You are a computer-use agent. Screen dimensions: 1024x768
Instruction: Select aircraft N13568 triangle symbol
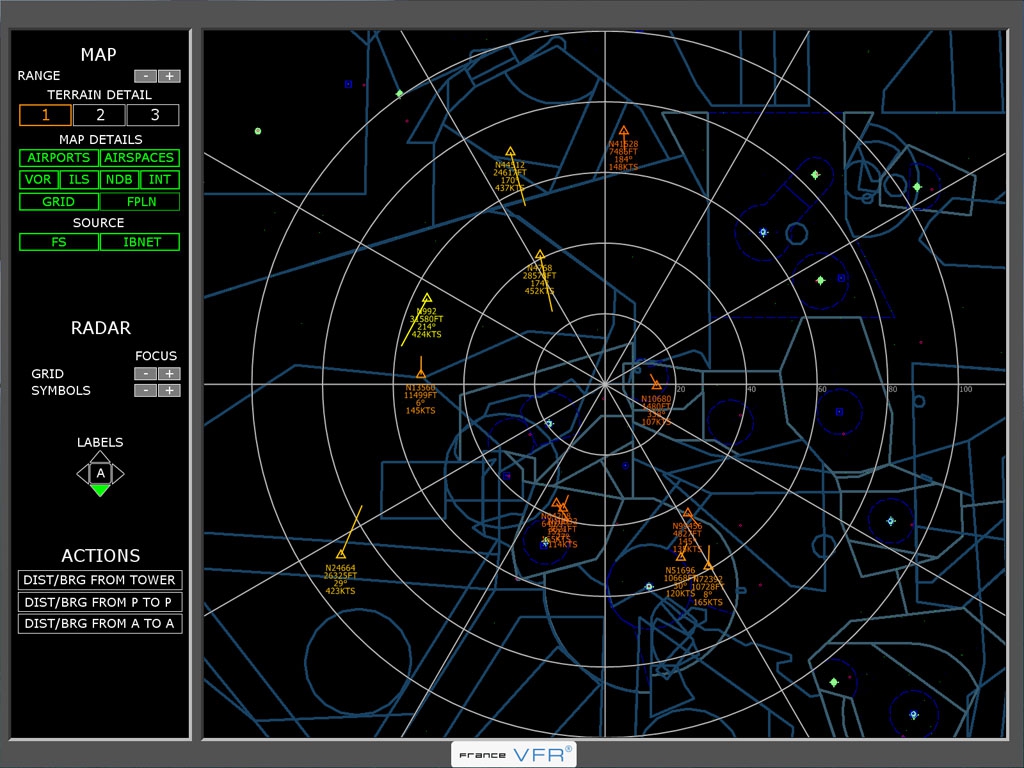421,374
